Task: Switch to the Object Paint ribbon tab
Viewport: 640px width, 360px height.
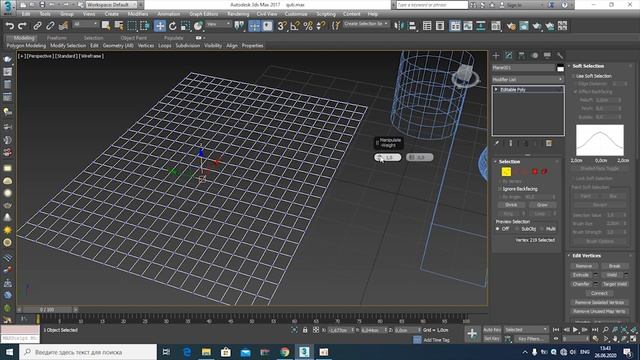Action: pyautogui.click(x=133, y=38)
